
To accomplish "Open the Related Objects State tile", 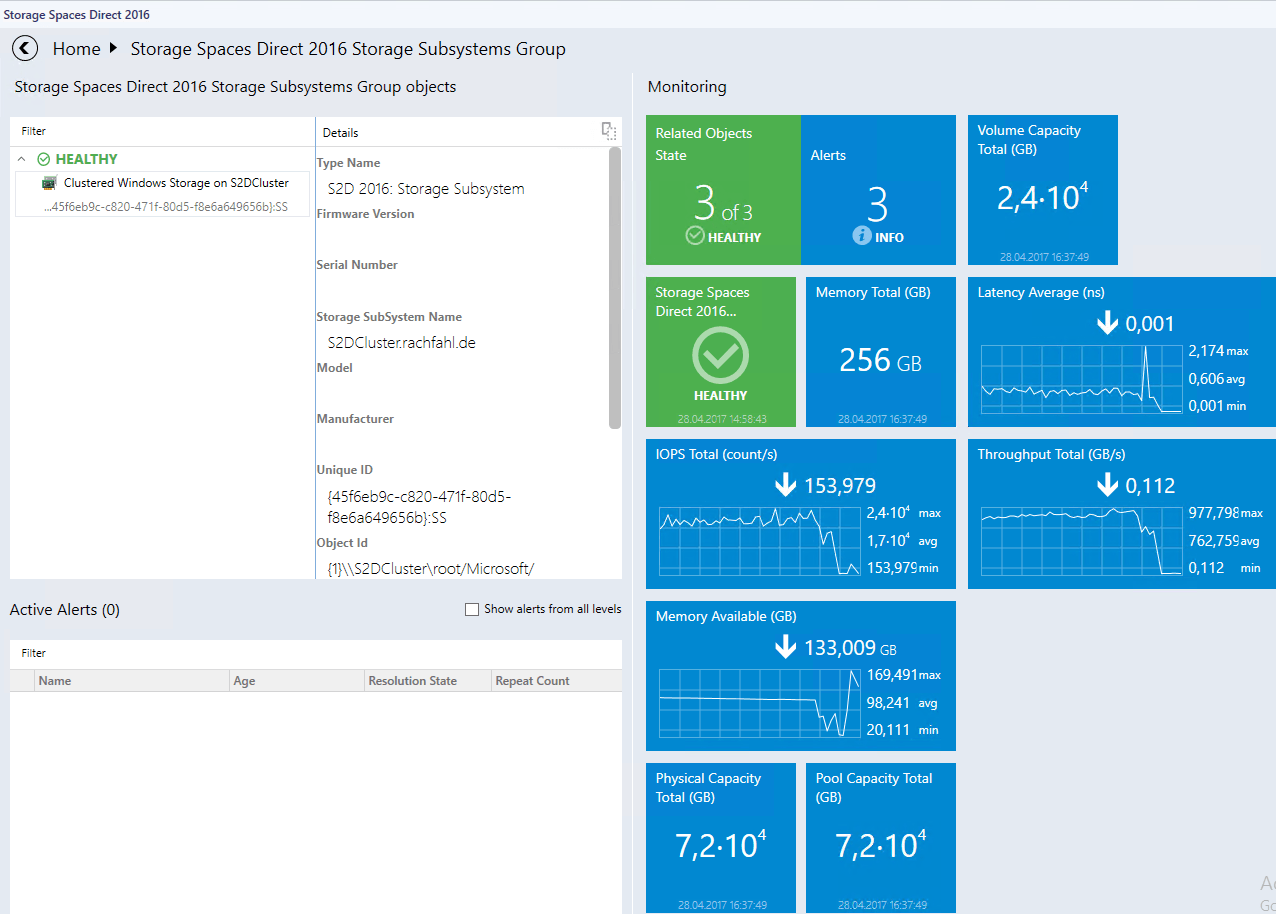I will pos(723,190).
